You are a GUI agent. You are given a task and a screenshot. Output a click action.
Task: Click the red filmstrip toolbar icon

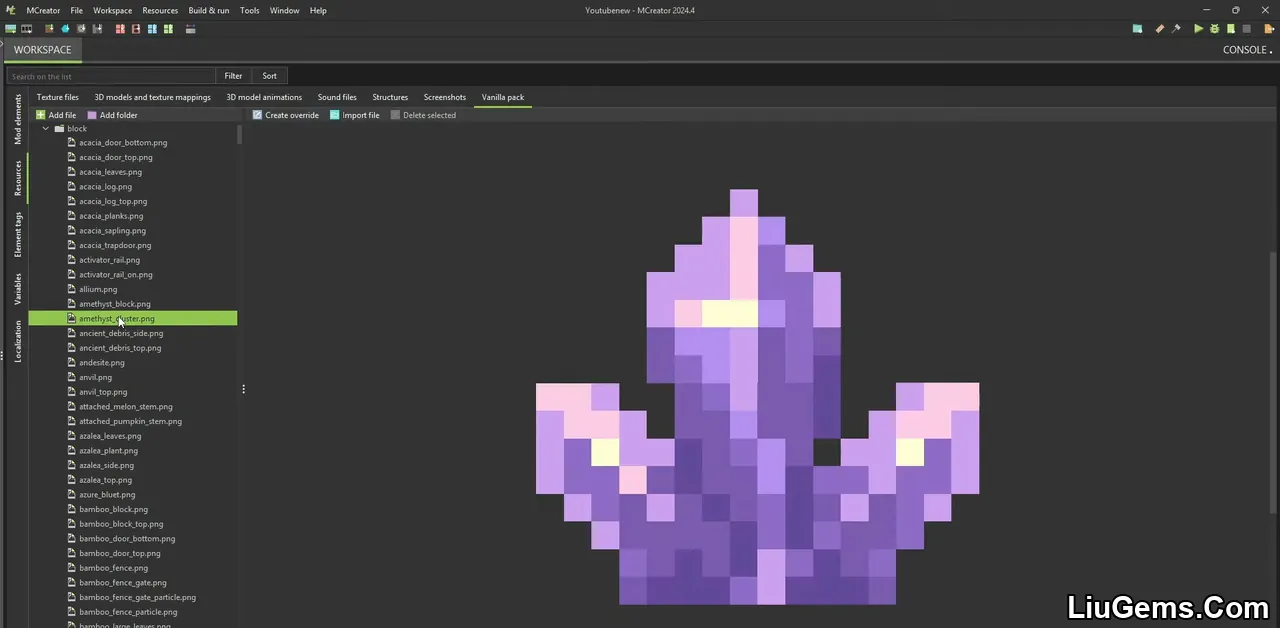[x=136, y=29]
